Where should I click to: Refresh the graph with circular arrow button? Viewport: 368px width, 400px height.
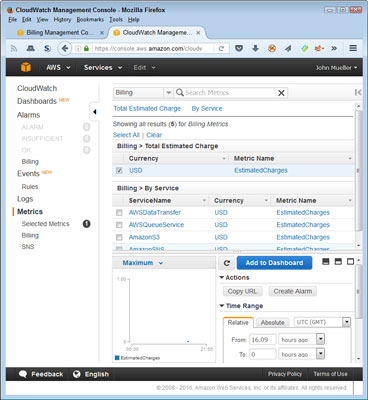[x=227, y=263]
